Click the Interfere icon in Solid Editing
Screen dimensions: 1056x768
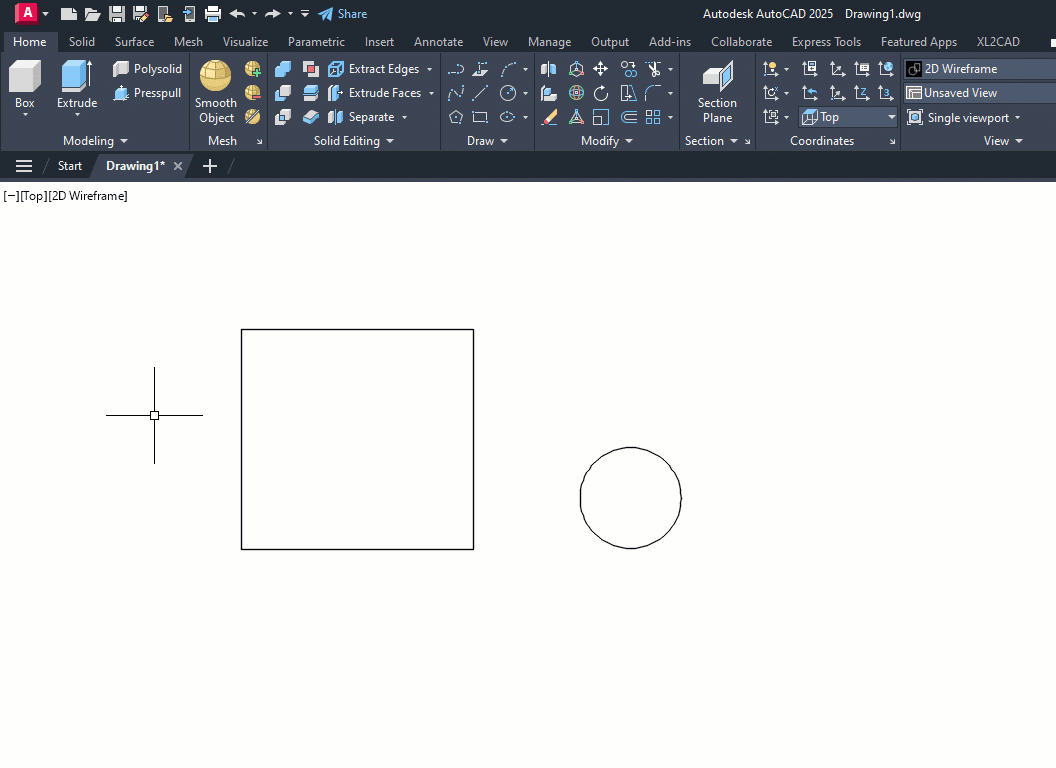[310, 69]
